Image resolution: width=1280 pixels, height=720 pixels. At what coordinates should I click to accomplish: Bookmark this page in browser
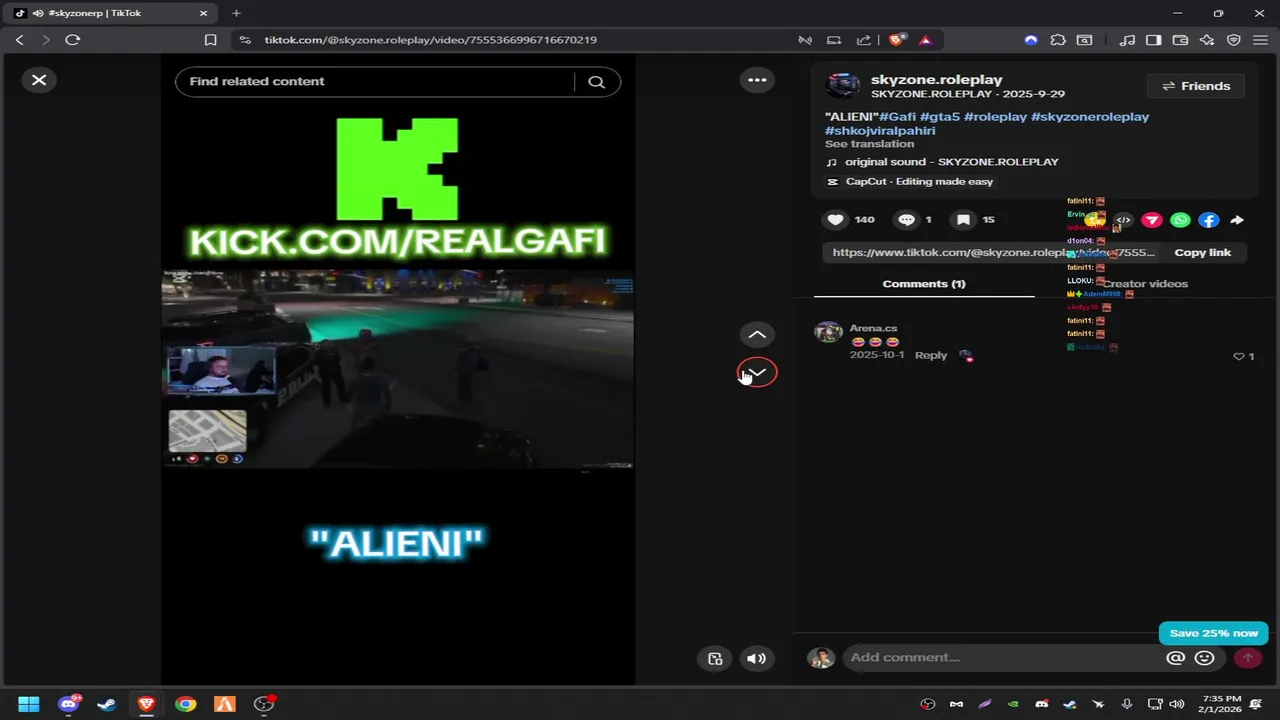coord(210,40)
